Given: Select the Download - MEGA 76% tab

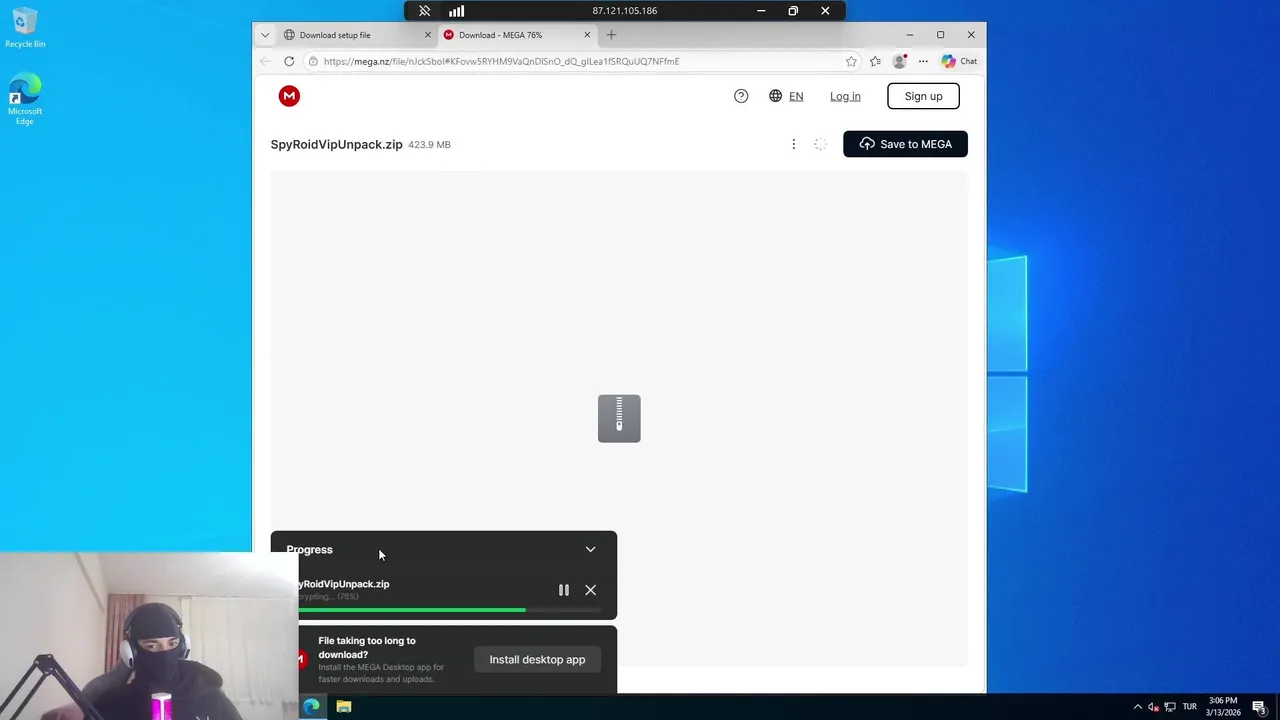Looking at the screenshot, I should click(x=516, y=35).
